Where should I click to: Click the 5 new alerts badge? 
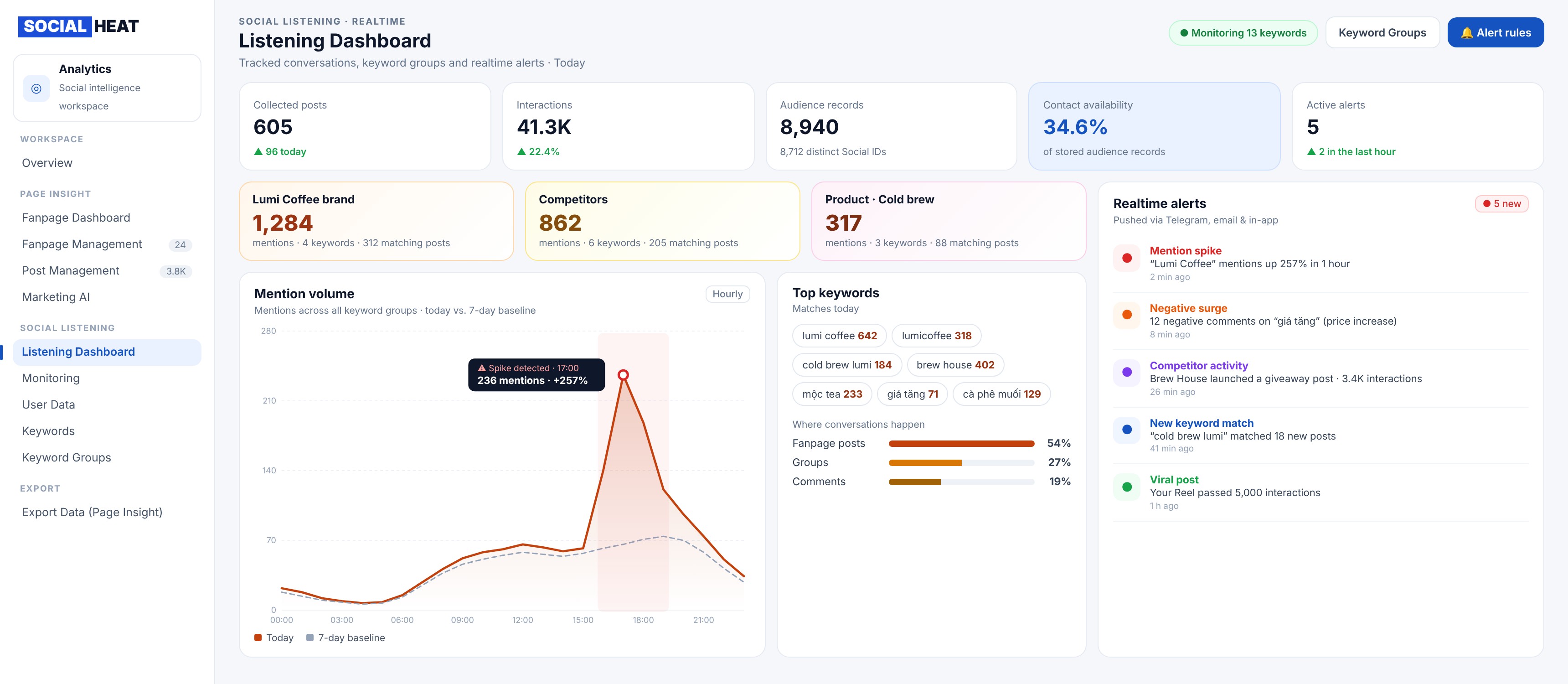1501,204
